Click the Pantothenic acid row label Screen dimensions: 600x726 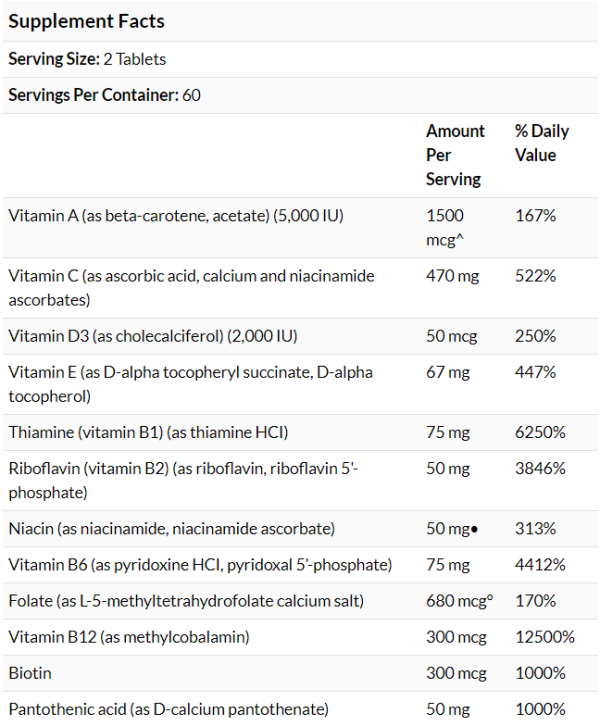pyautogui.click(x=169, y=709)
